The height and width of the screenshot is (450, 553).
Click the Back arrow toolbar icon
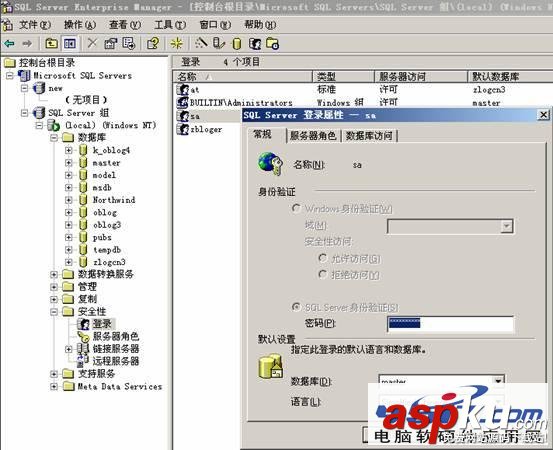coord(9,43)
